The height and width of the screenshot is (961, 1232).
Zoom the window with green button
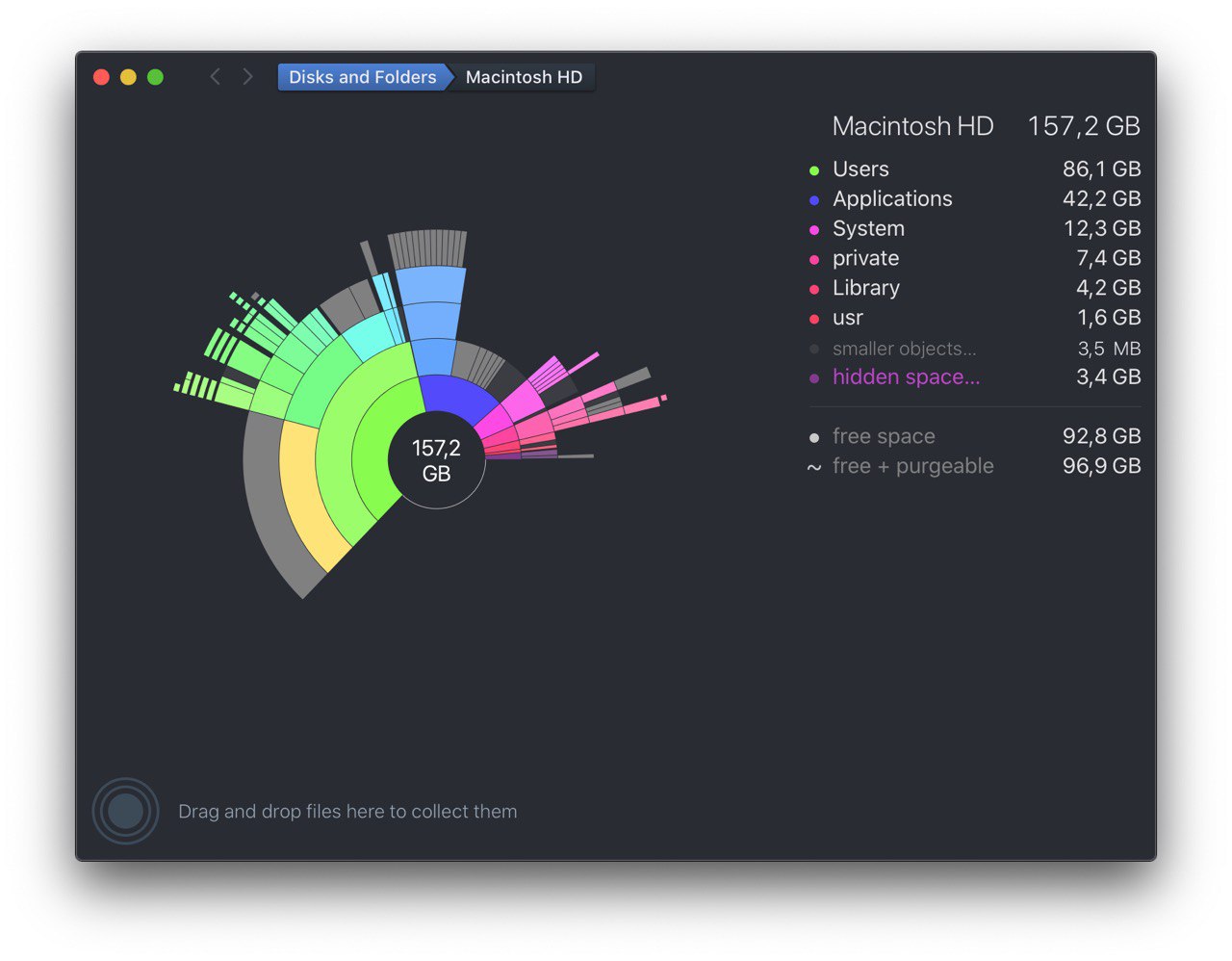(155, 77)
